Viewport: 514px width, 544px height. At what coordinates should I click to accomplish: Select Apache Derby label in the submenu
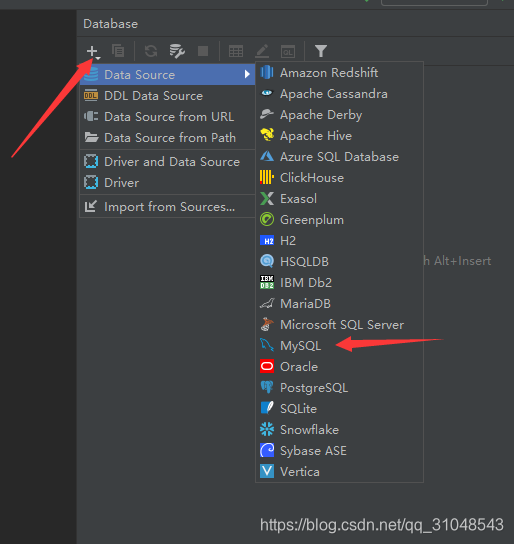point(321,115)
